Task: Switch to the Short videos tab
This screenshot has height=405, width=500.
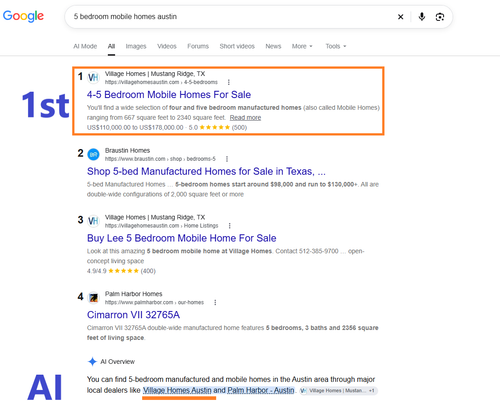Action: [237, 46]
